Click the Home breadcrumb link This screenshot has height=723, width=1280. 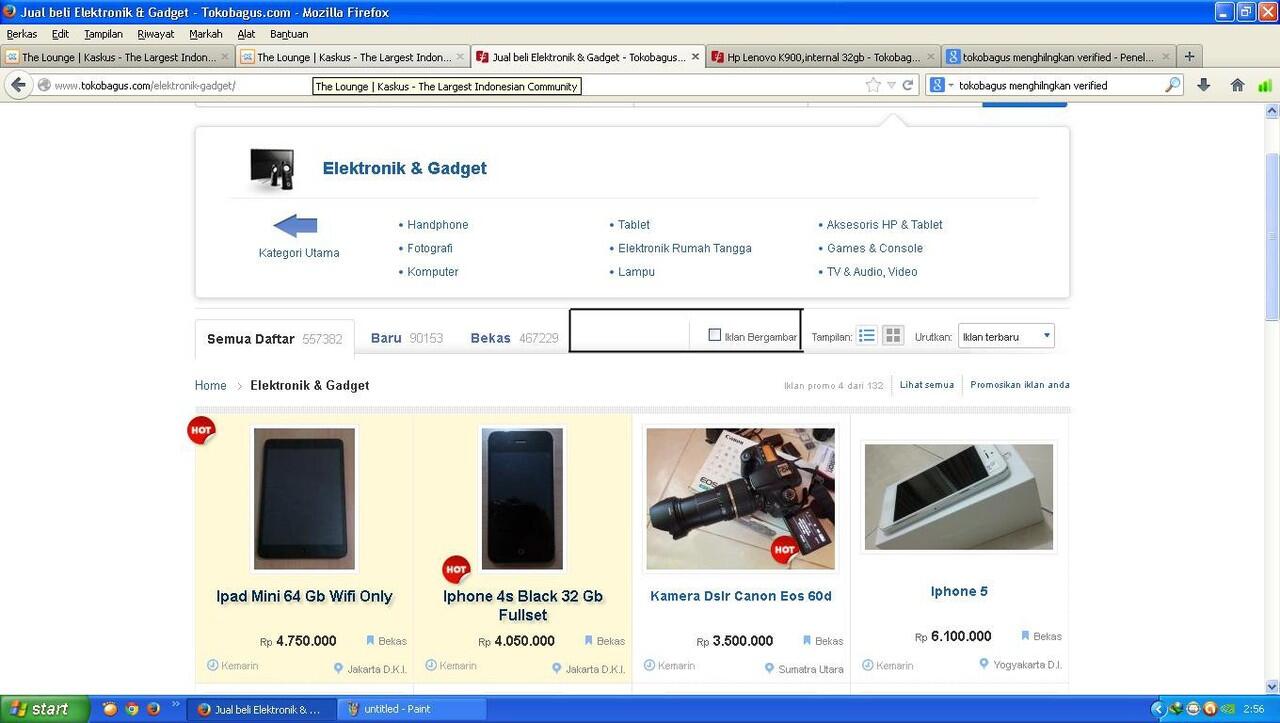(x=211, y=385)
